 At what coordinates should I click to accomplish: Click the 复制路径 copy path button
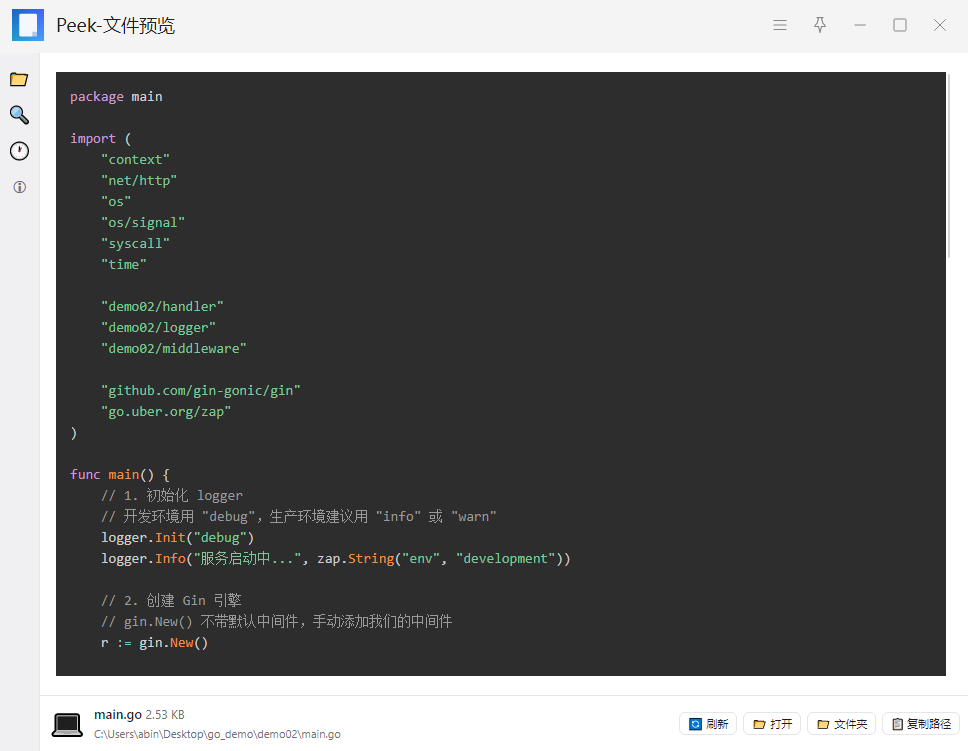point(921,724)
